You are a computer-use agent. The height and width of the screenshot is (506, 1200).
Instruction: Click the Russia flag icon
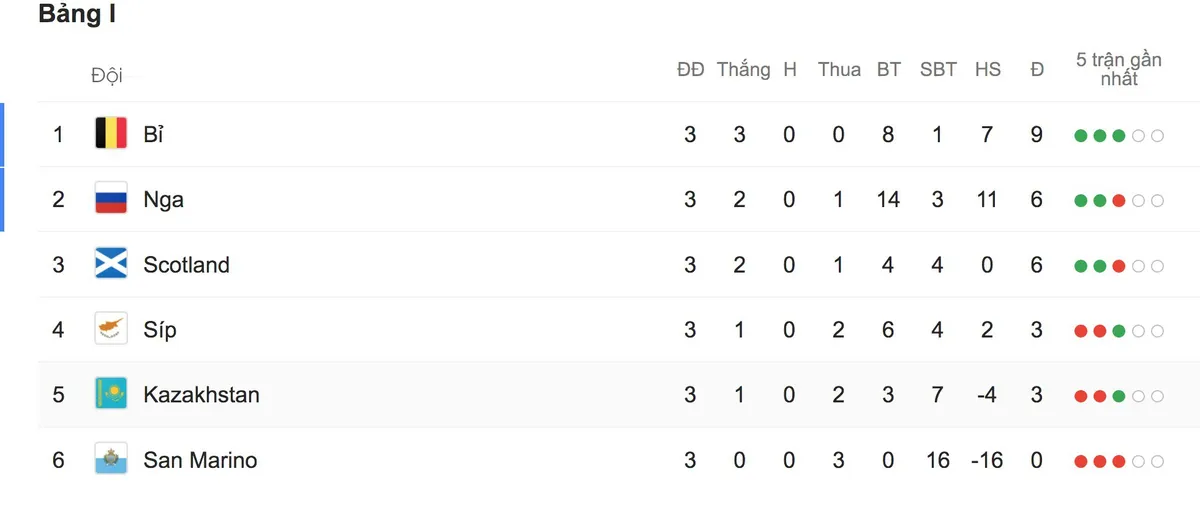click(x=111, y=199)
